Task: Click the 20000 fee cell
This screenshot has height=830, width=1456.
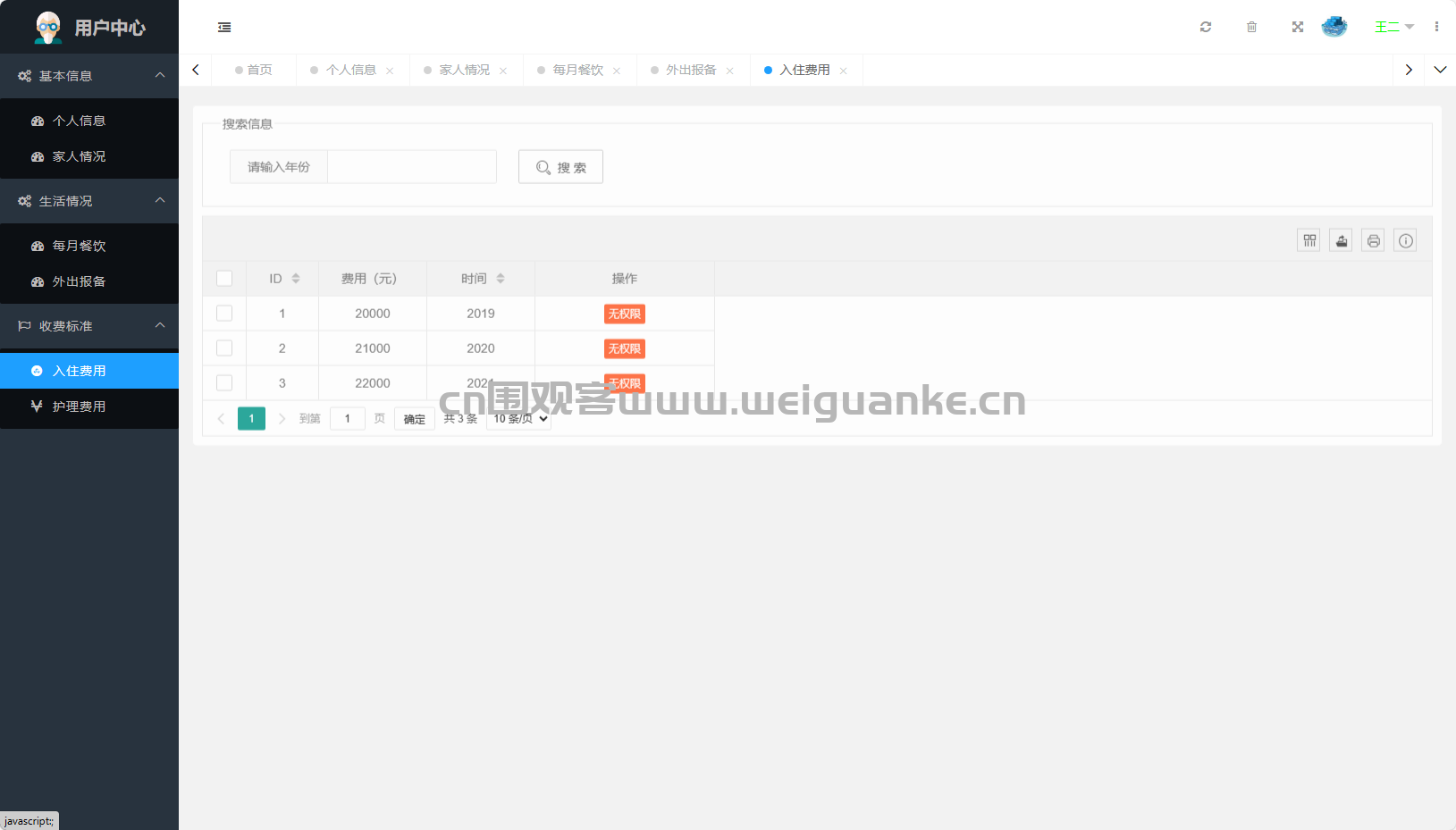Action: [x=373, y=314]
